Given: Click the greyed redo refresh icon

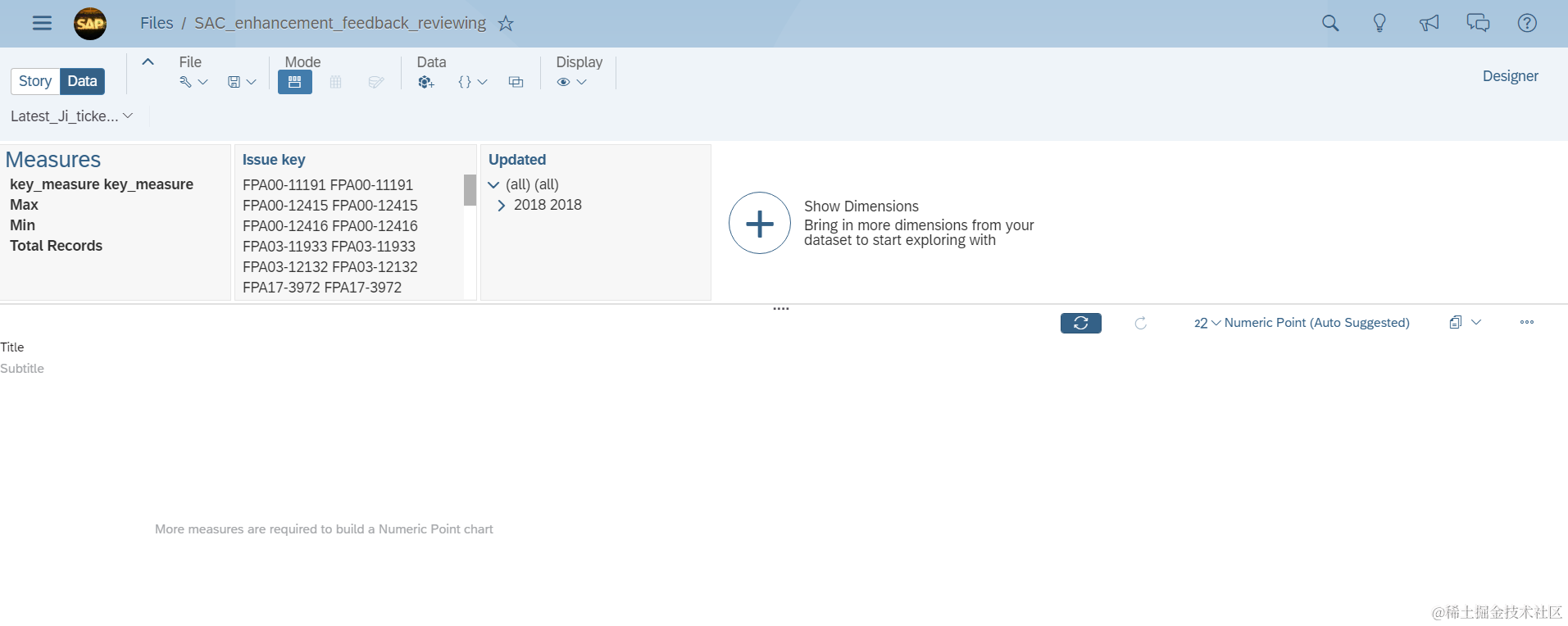Looking at the screenshot, I should click(1140, 323).
